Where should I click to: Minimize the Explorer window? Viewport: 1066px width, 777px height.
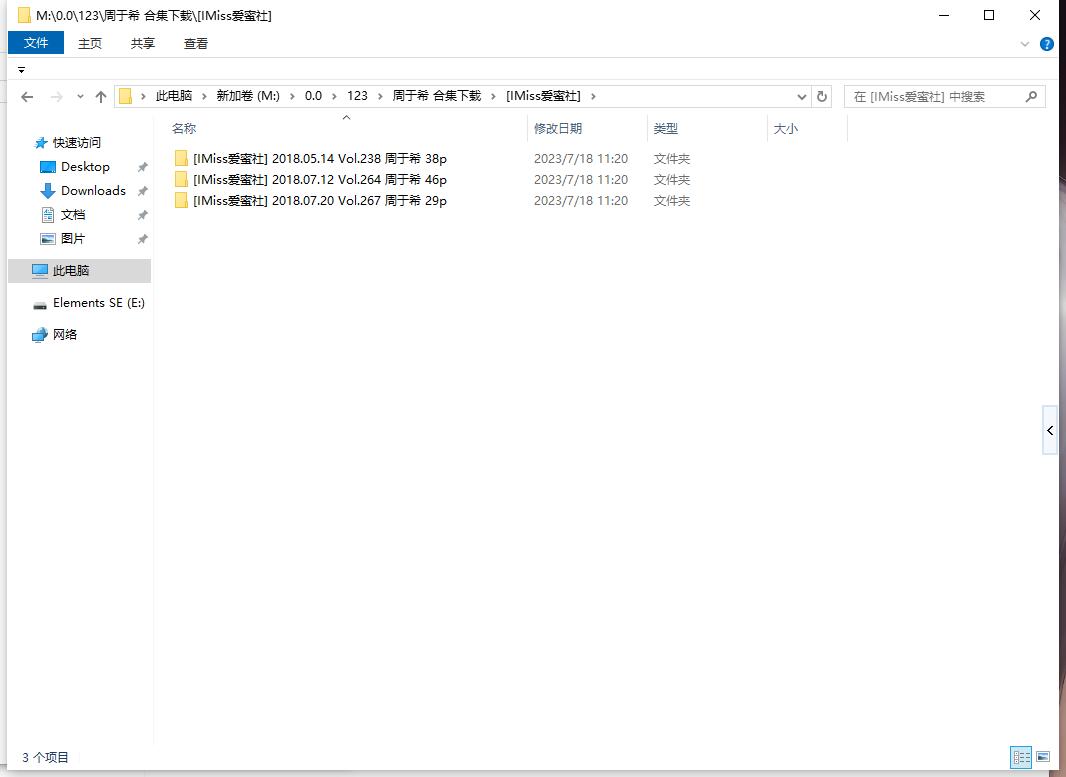(944, 15)
